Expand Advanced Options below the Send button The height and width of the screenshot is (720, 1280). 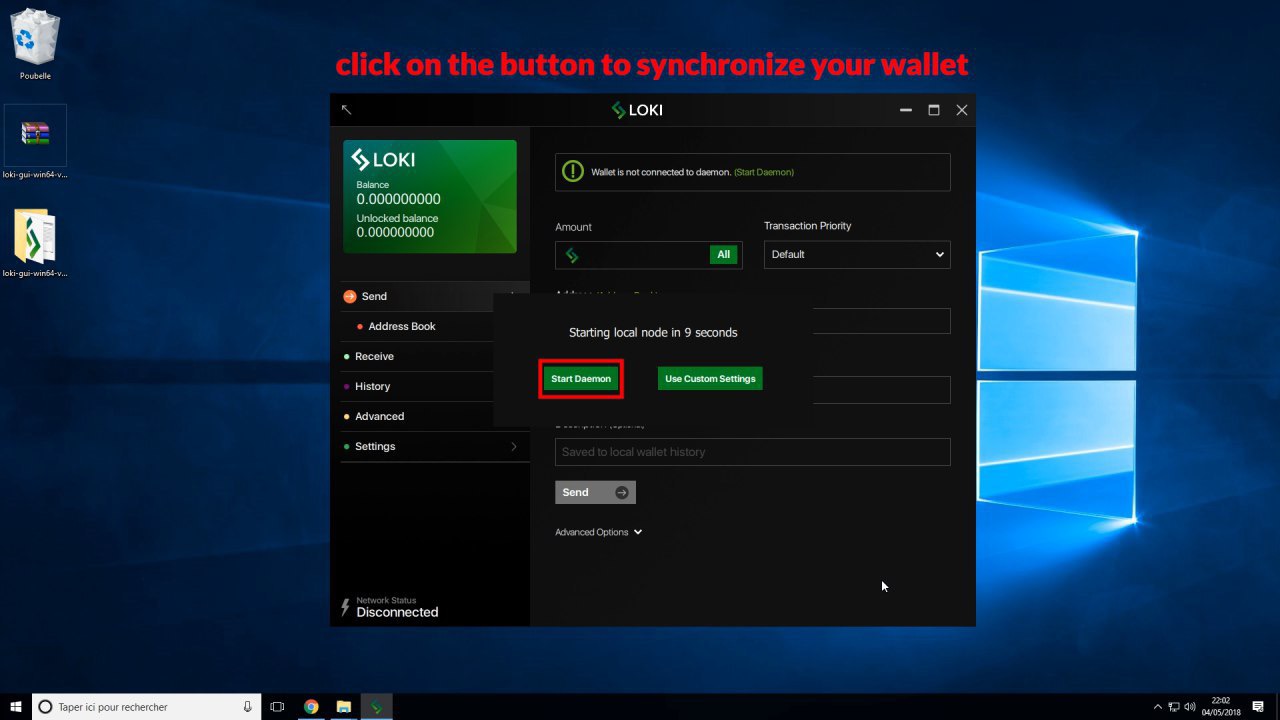tap(598, 532)
